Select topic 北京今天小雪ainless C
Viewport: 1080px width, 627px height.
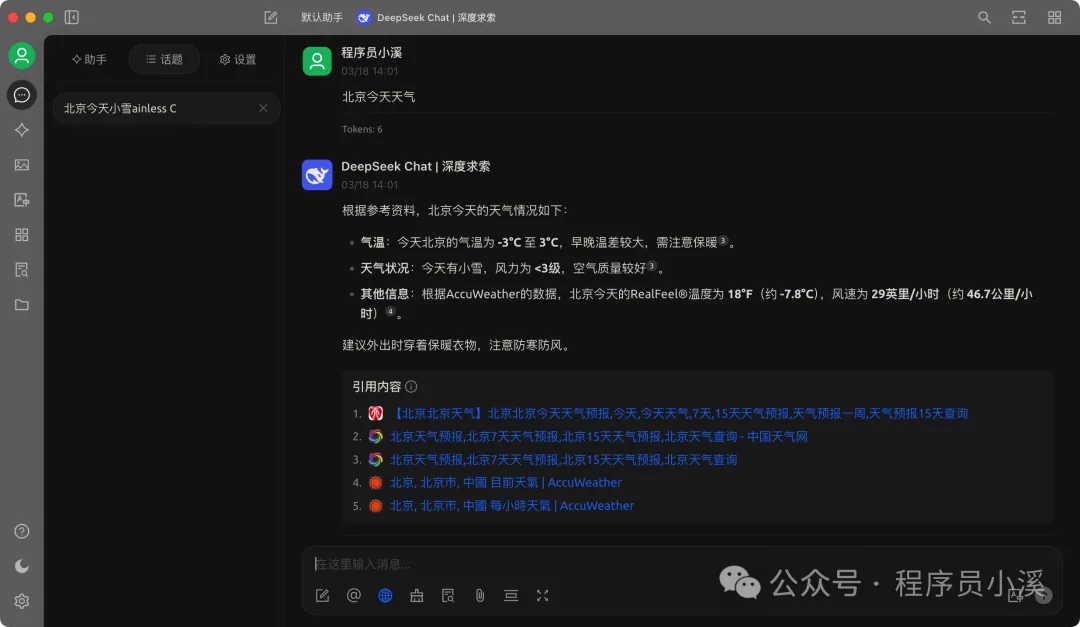[167, 108]
